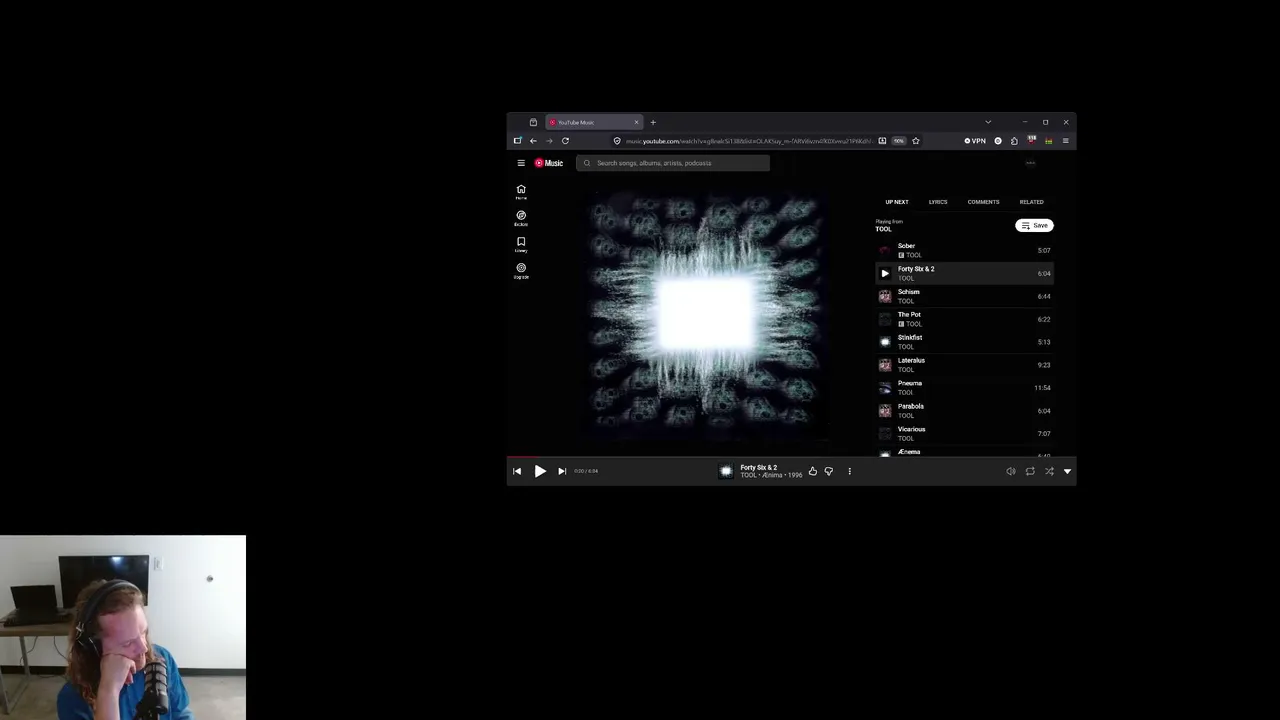Open a new browser tab

coord(653,122)
